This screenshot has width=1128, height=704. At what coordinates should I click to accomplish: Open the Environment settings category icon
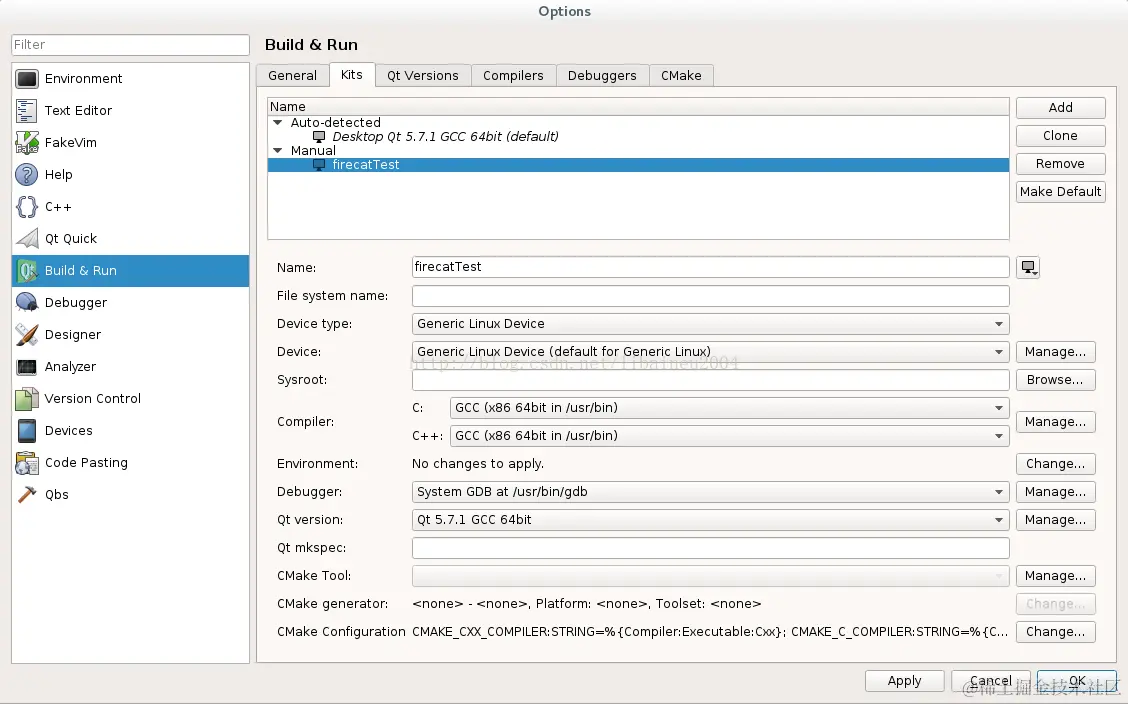pyautogui.click(x=27, y=78)
